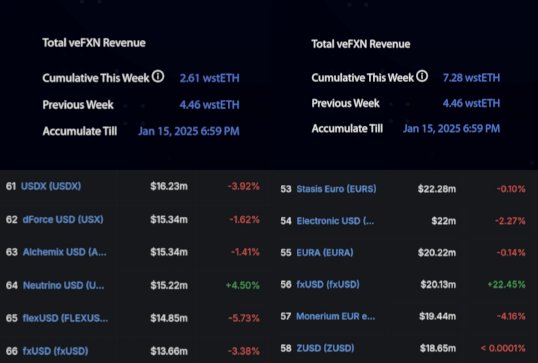538x363 pixels.
Task: Open Neutrino USD row link
Action: (63, 285)
